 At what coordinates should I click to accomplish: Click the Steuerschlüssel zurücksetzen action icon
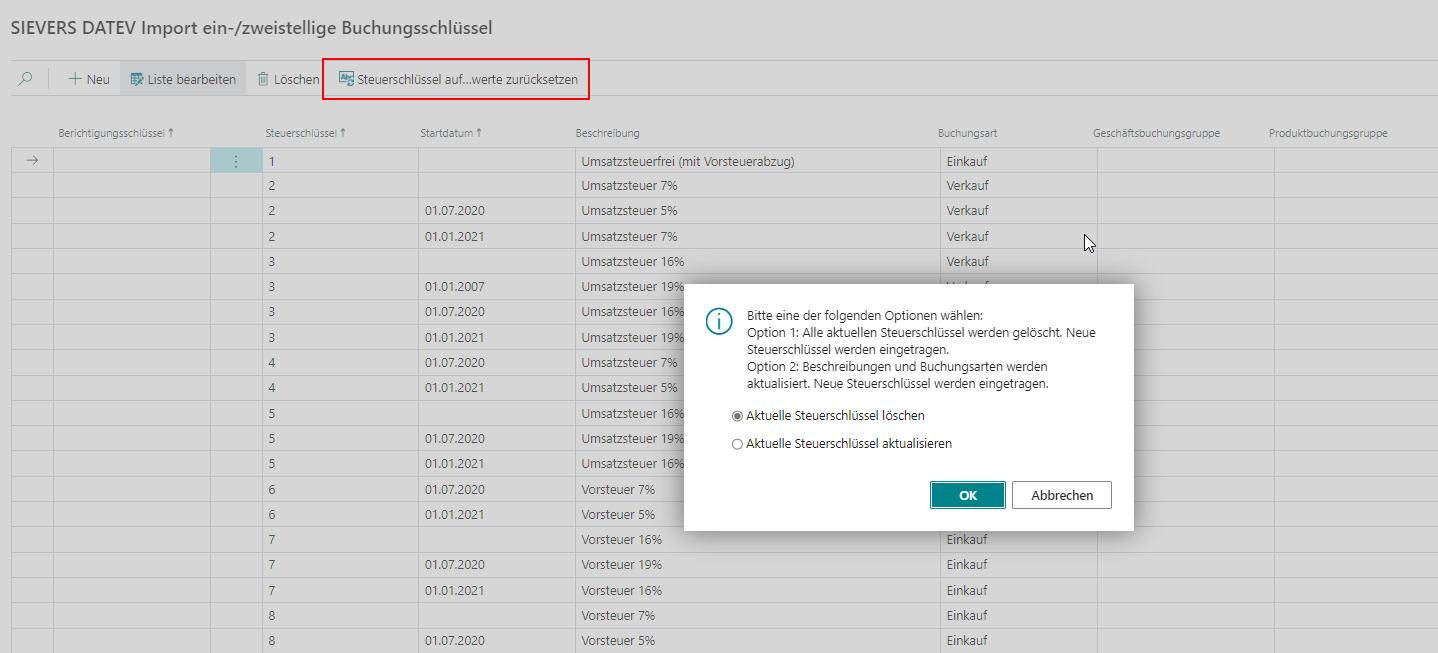pyautogui.click(x=346, y=79)
